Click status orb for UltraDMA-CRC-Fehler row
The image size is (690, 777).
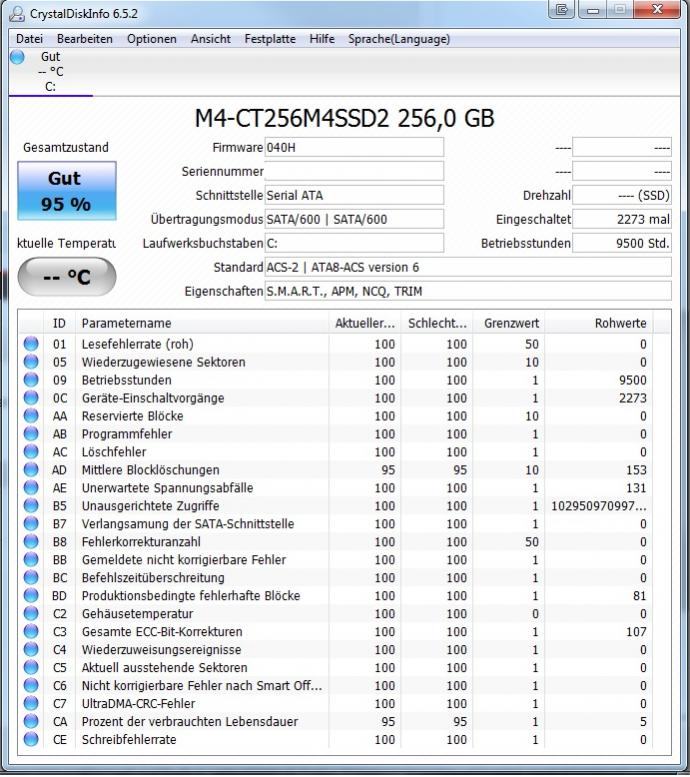tap(31, 703)
